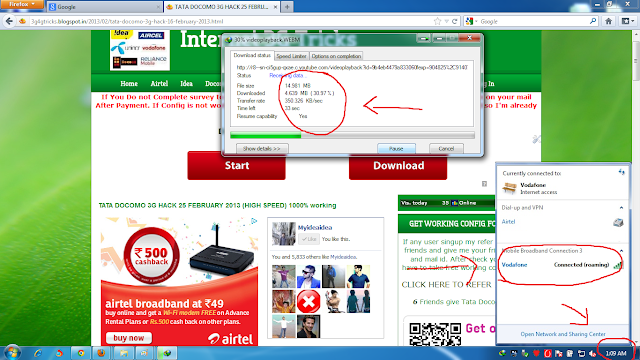
Task: Open the Windows Start orb
Action: tap(11, 353)
